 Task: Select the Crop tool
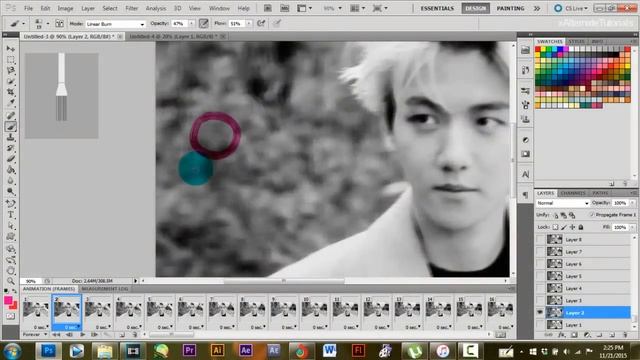(x=11, y=92)
